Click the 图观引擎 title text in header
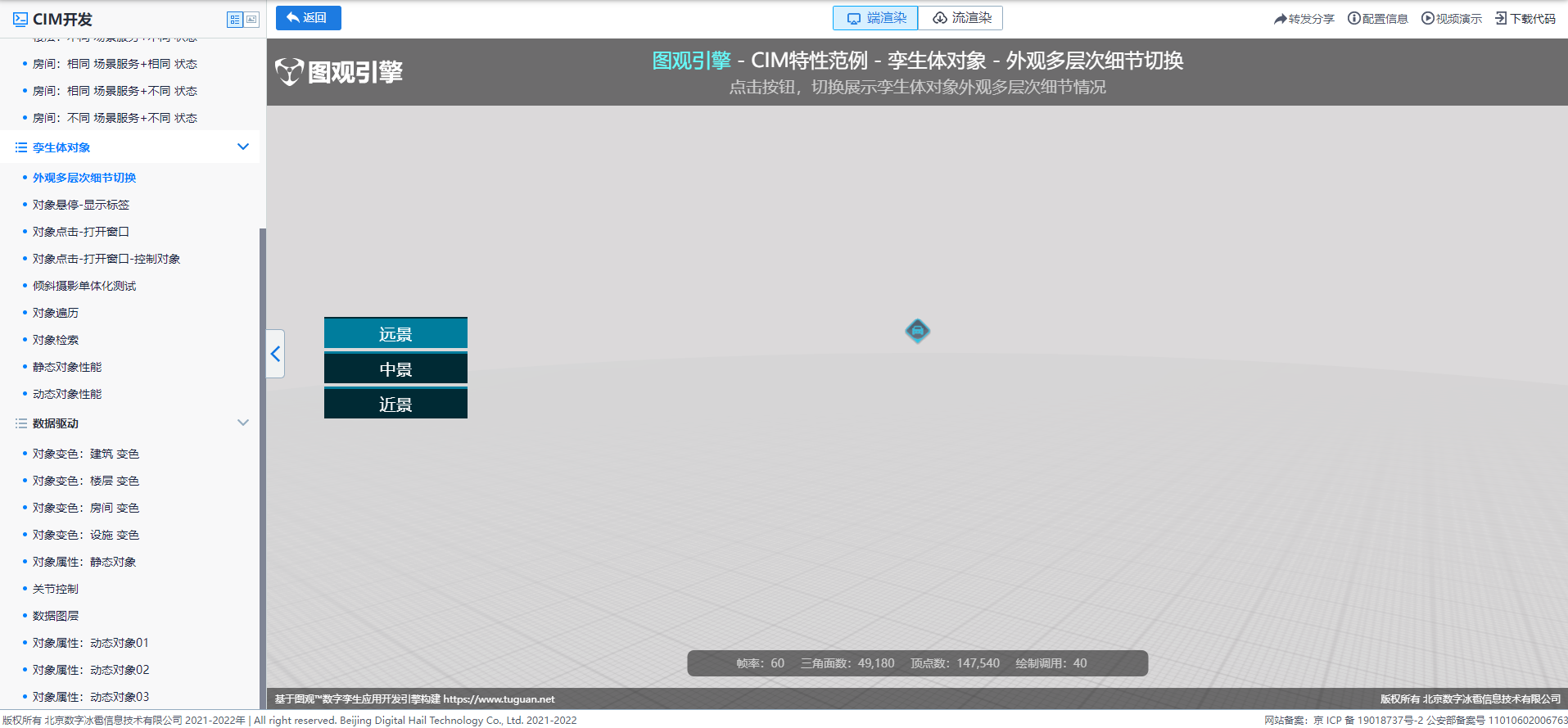The image size is (1568, 728). [691, 61]
